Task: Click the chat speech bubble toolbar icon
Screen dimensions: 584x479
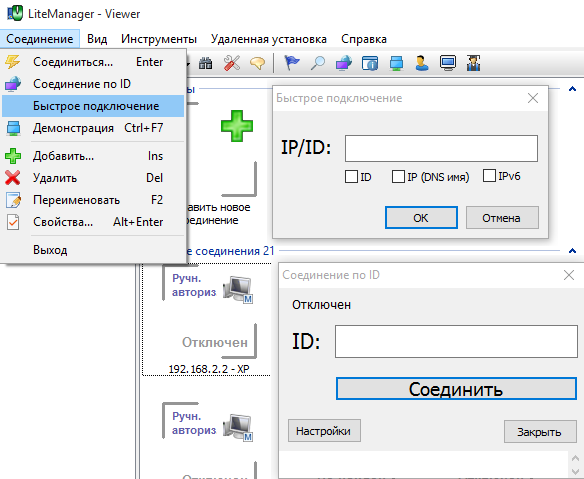Action: pyautogui.click(x=257, y=63)
